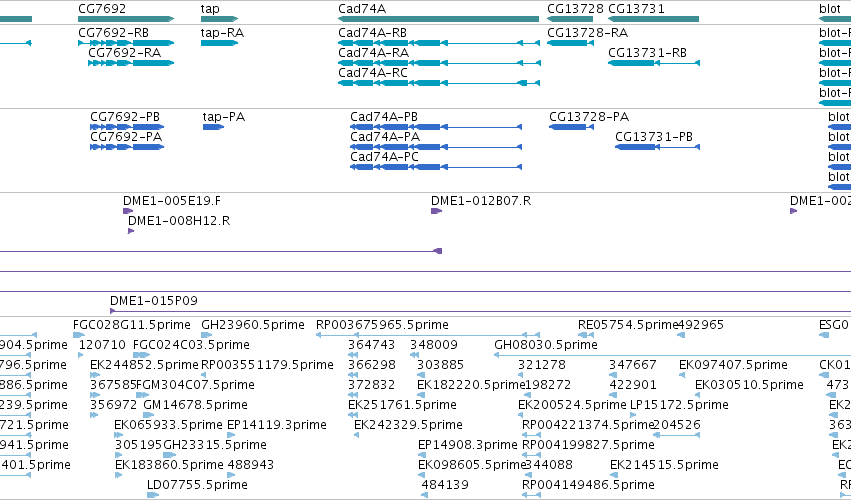Image resolution: width=851 pixels, height=500 pixels.
Task: Click the blot gene label
Action: pyautogui.click(x=830, y=9)
